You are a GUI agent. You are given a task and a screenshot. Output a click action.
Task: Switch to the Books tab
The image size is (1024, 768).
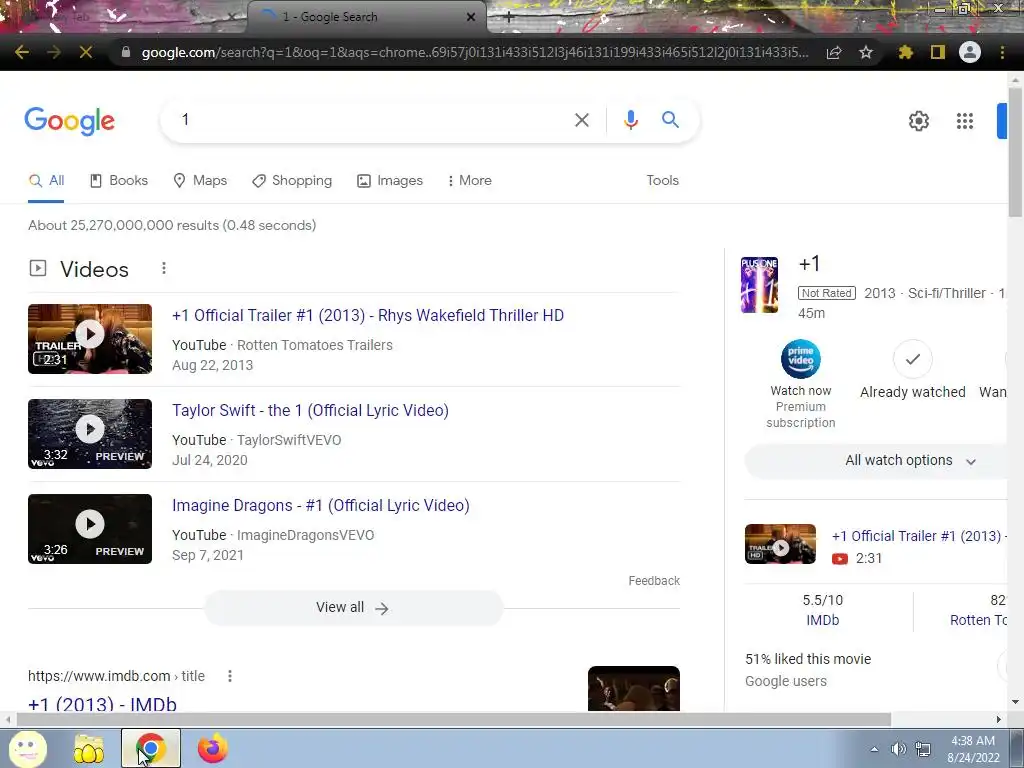(x=119, y=181)
